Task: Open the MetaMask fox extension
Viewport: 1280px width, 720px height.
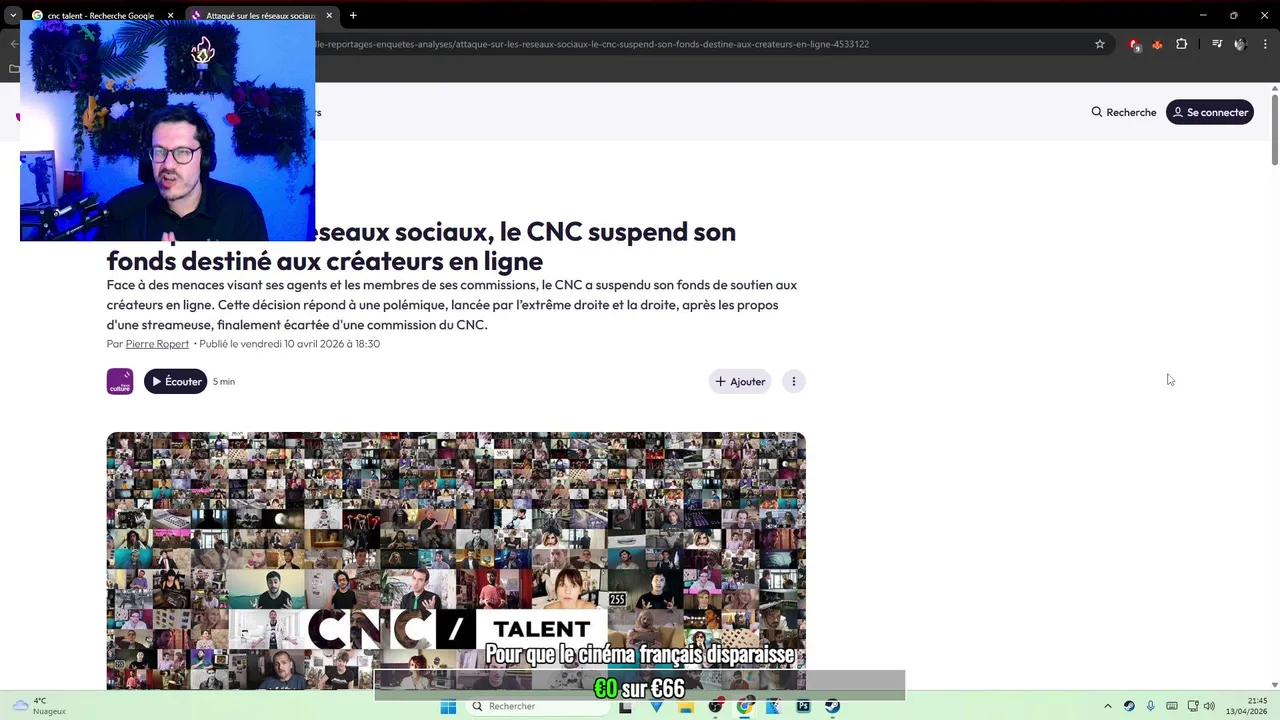Action: pyautogui.click(x=1157, y=44)
